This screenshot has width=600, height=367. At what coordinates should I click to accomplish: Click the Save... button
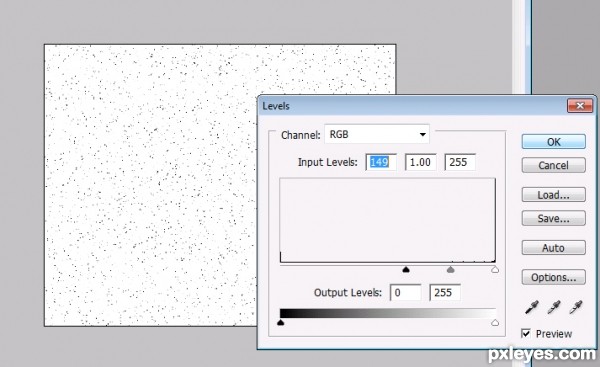tap(553, 218)
